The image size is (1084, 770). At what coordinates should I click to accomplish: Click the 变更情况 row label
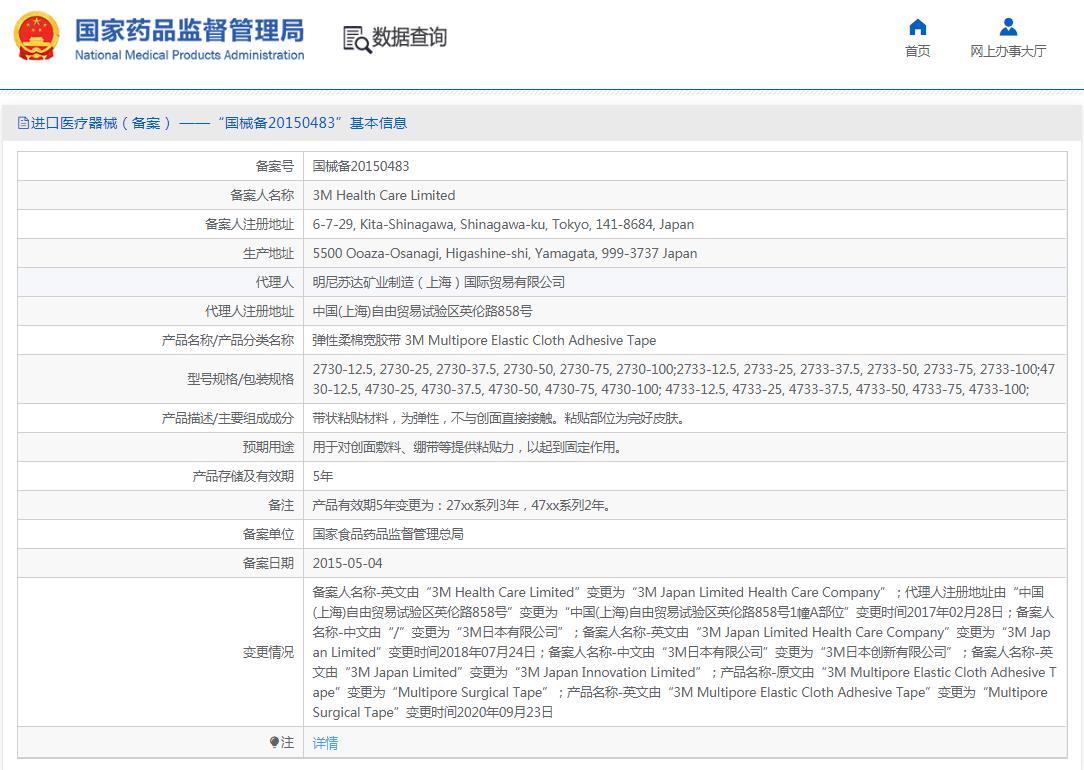[x=268, y=652]
